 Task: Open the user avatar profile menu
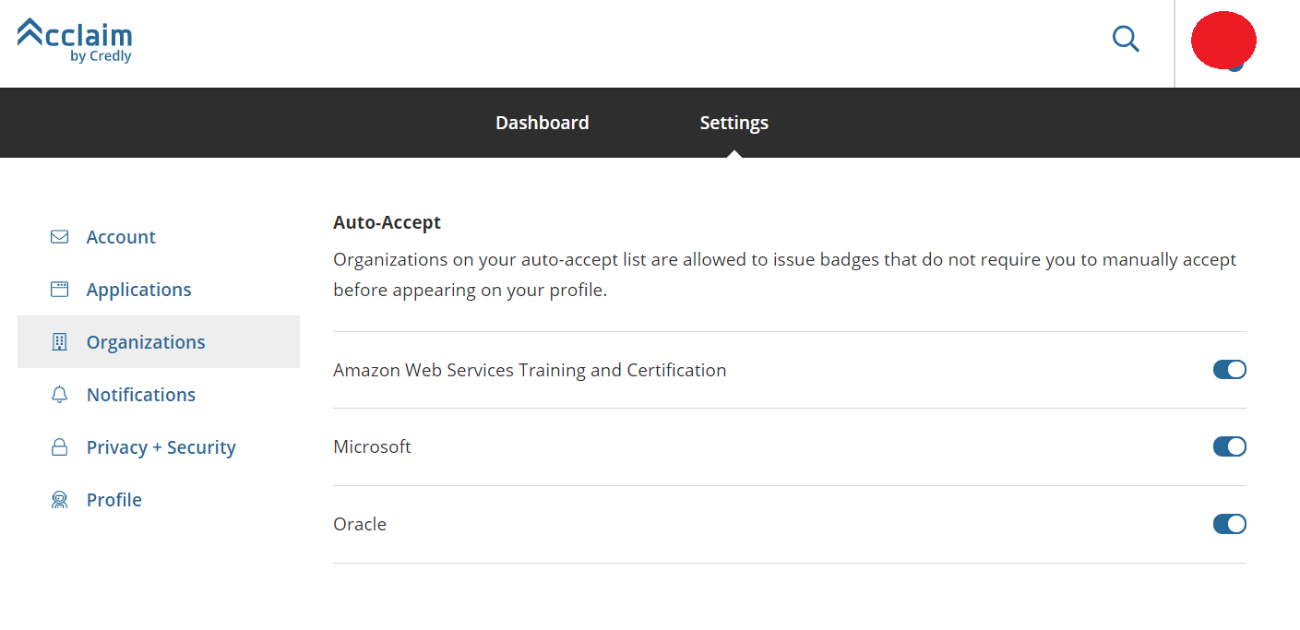click(x=1224, y=41)
